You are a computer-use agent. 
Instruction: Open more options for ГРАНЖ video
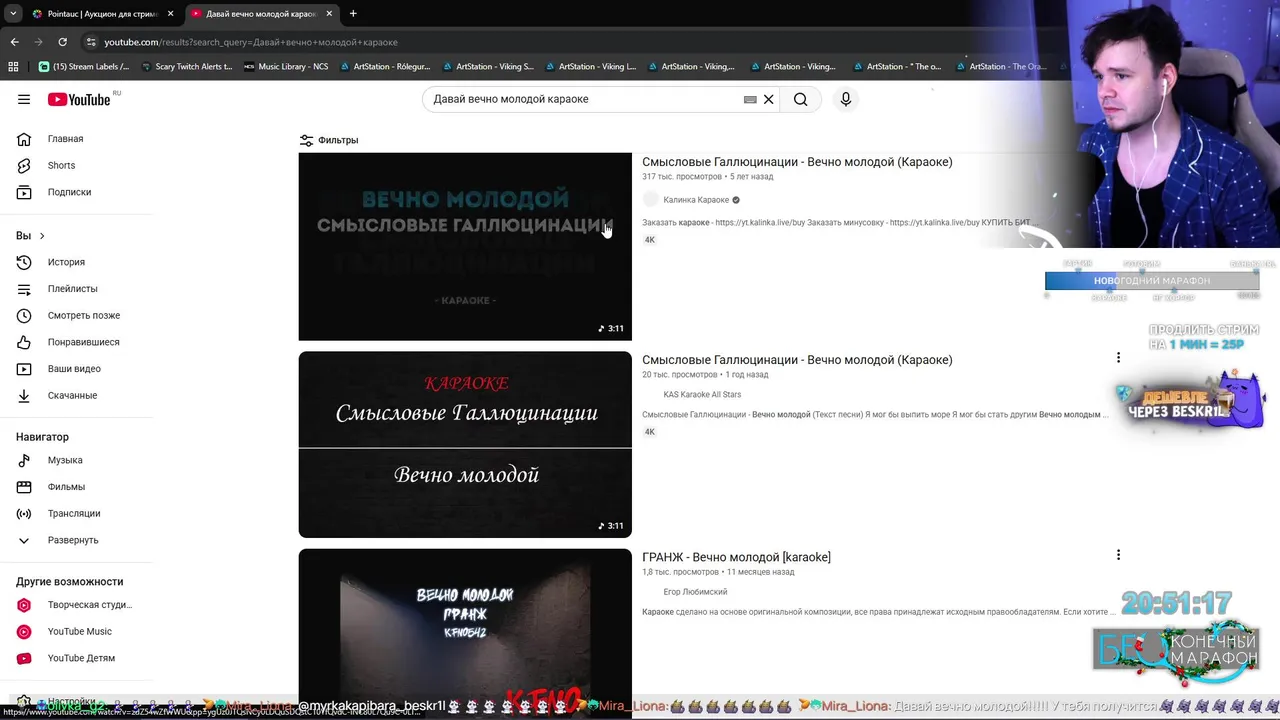[x=1118, y=555]
